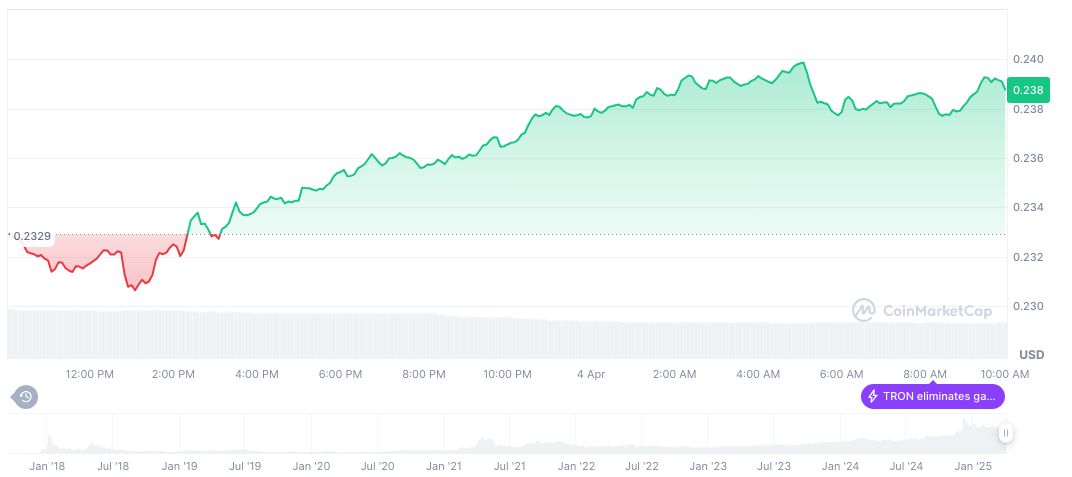Select Jan '18 on the overview timeline
This screenshot has width=1072, height=477.
[48, 466]
